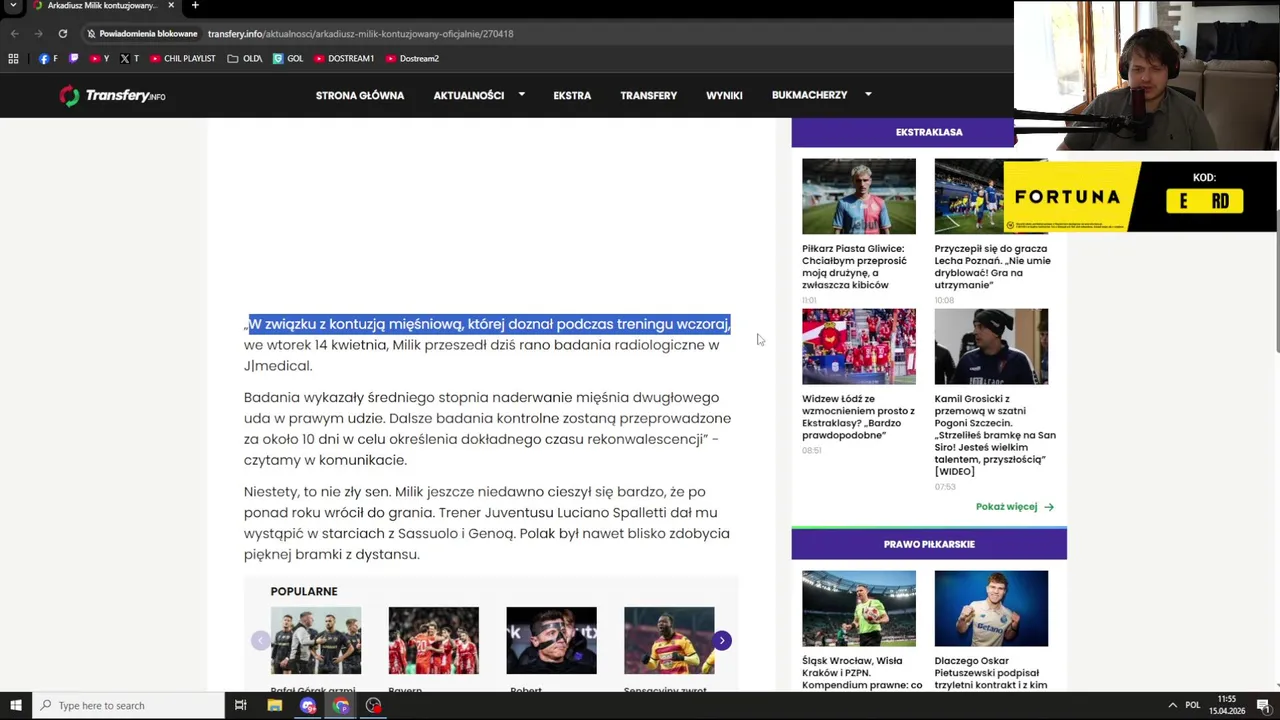Click Pokaż więcej link
Image resolution: width=1280 pixels, height=720 pixels.
point(1006,507)
